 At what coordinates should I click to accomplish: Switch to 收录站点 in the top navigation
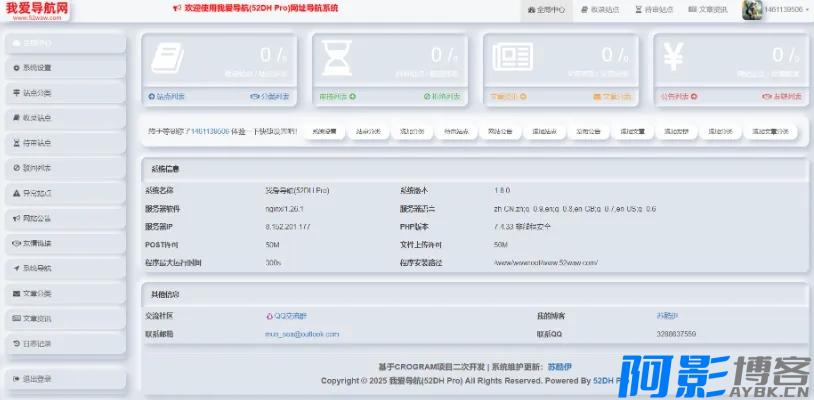600,10
